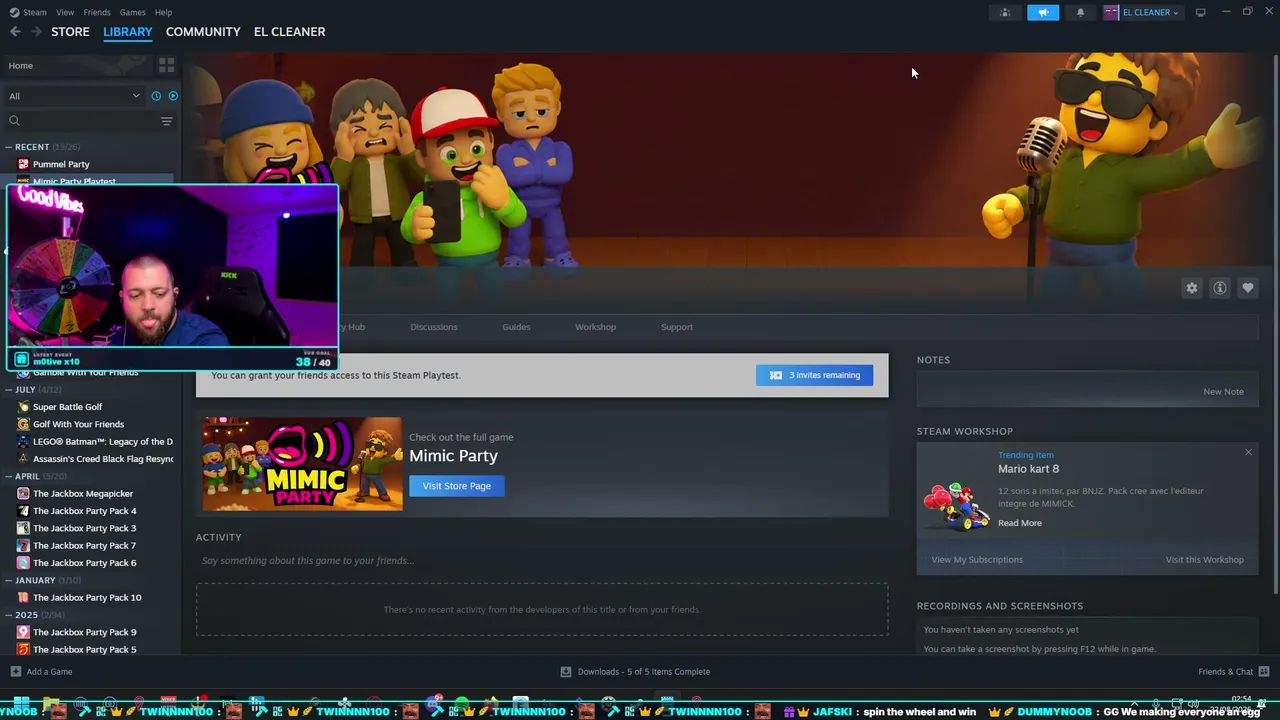Toggle the favorite heart for this game
Viewport: 1280px width, 720px height.
(1248, 288)
